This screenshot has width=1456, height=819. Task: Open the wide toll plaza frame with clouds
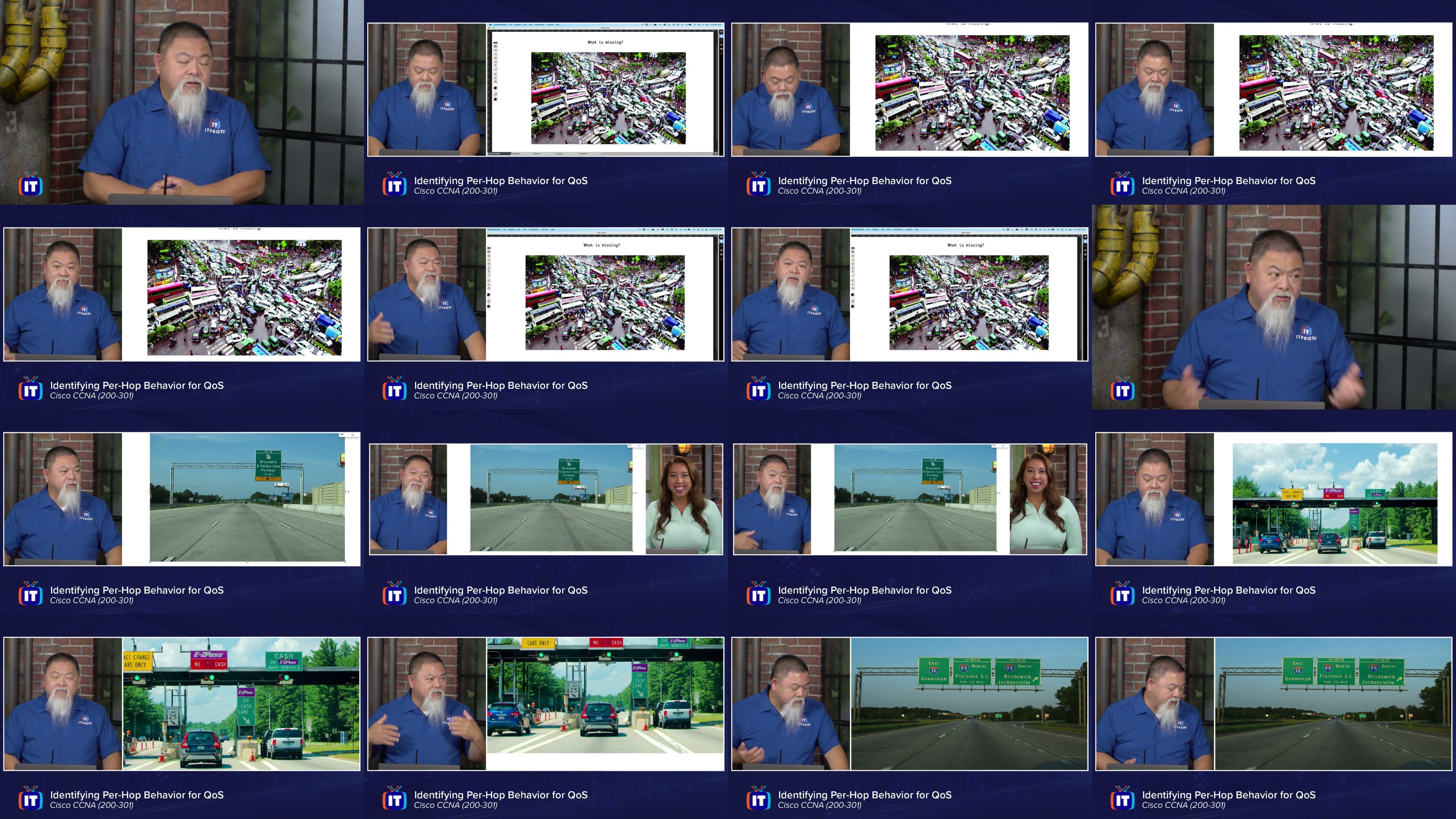pos(1335,503)
